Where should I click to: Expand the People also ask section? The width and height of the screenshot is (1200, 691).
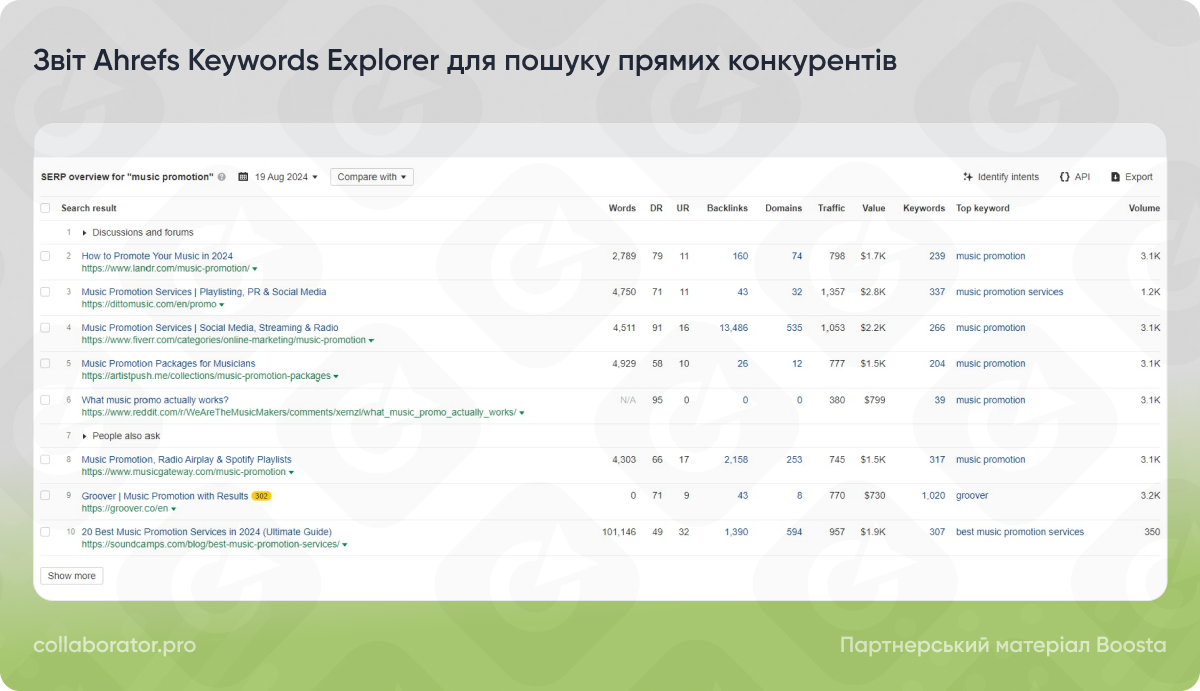pos(83,435)
